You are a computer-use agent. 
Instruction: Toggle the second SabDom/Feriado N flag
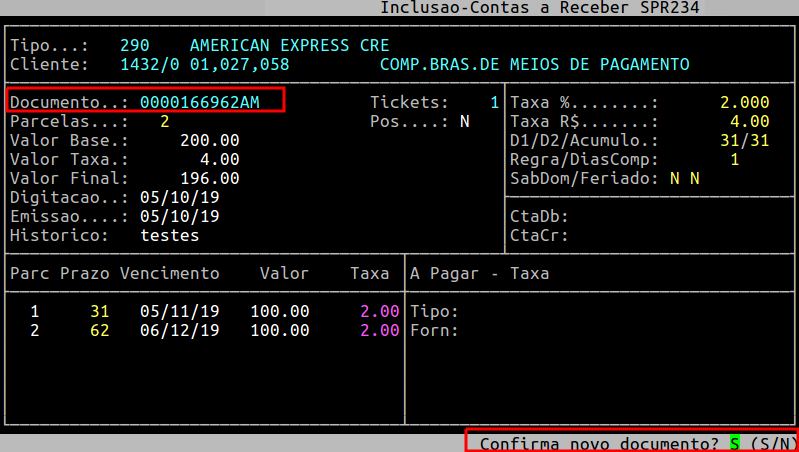(694, 178)
